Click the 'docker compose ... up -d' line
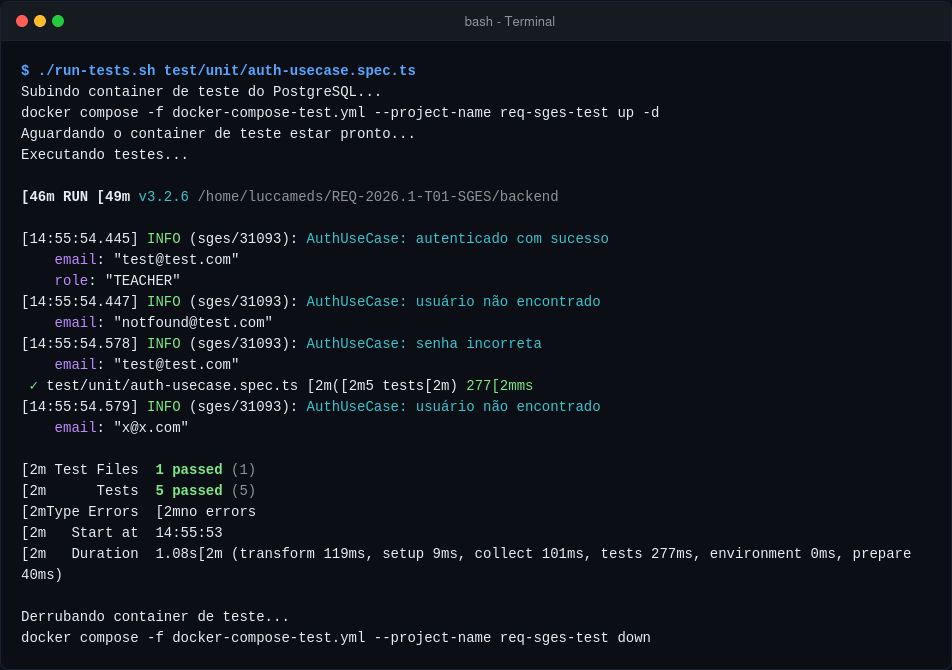Screen dimensions: 952x670 click(340, 113)
